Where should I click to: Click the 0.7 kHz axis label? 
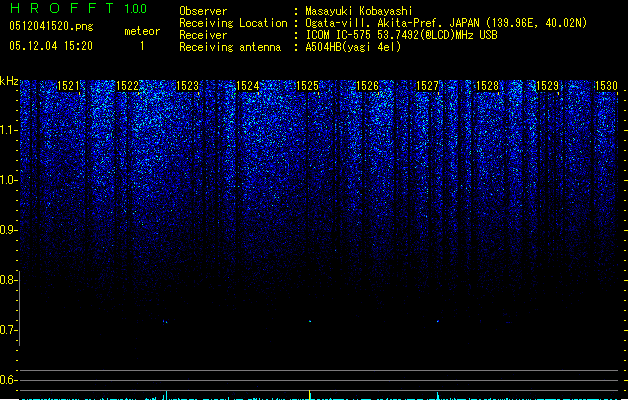[8, 330]
